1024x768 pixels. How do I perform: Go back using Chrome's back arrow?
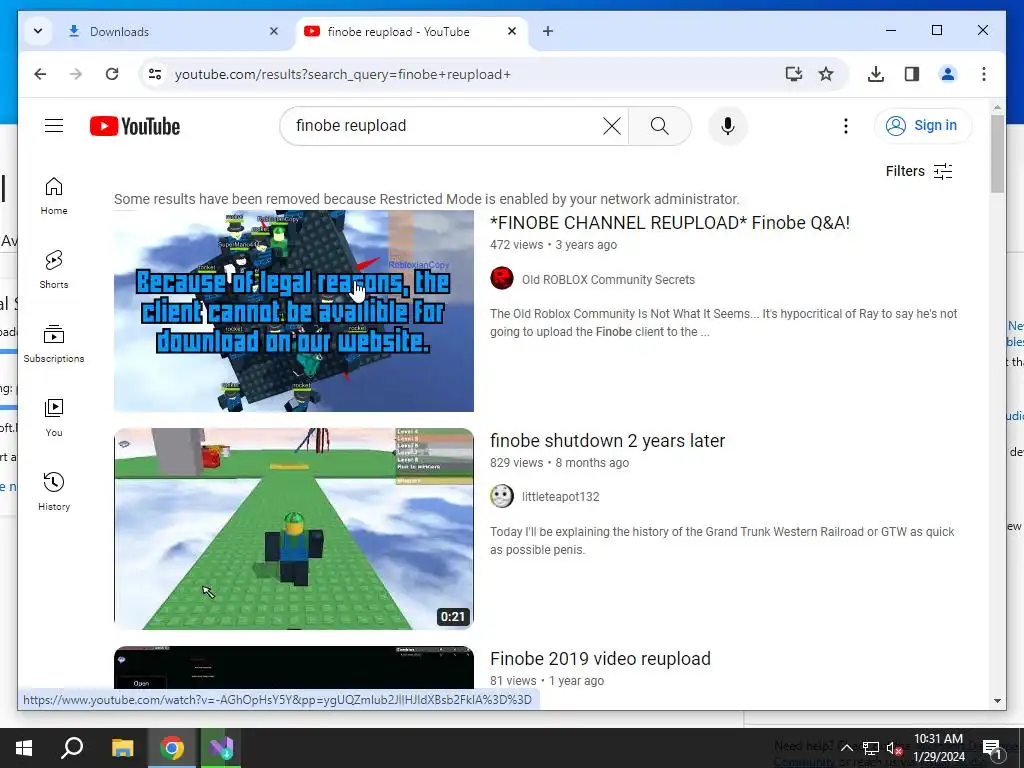(x=40, y=74)
